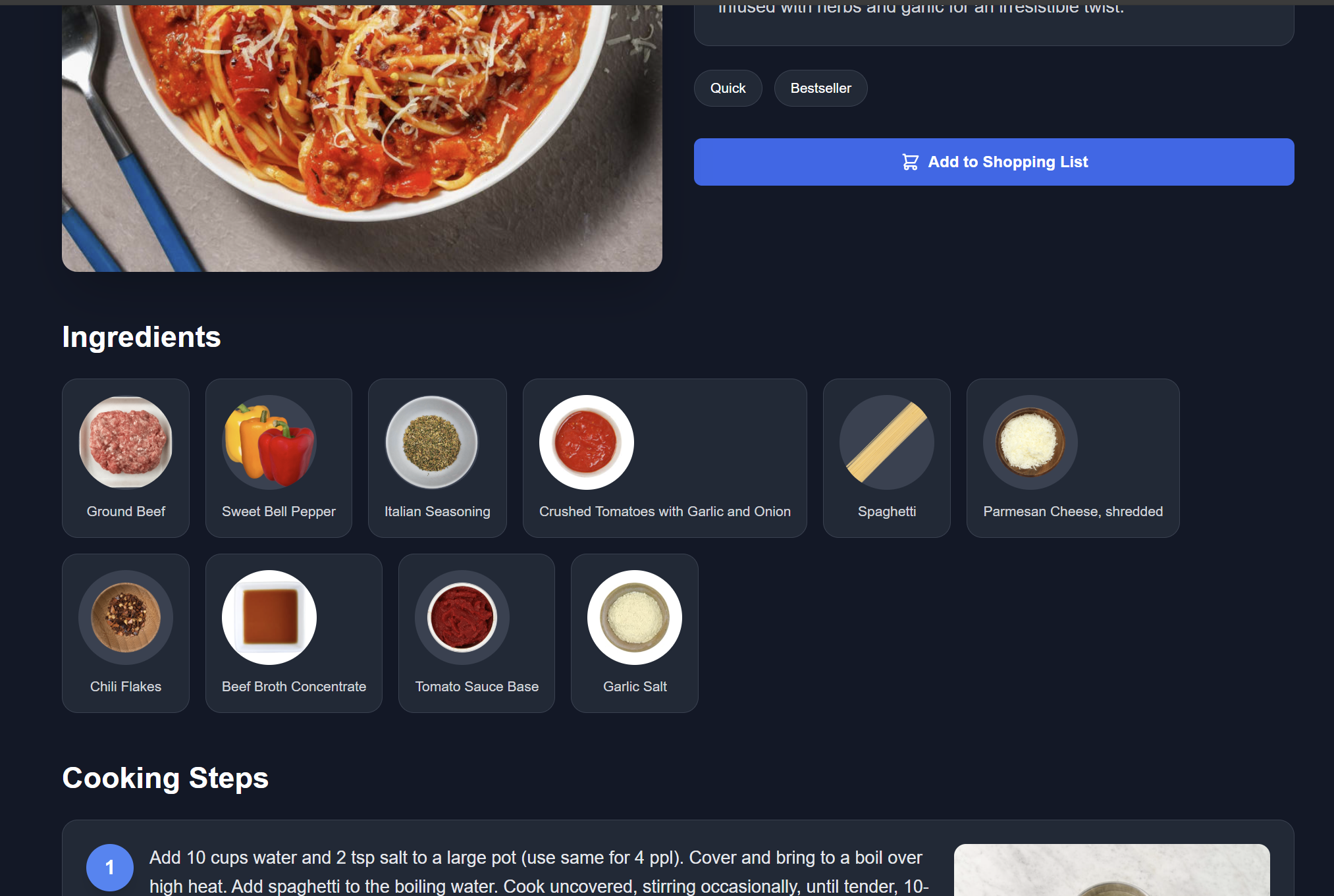Click the Ground Beef ingredient image
The image size is (1334, 896).
click(126, 442)
